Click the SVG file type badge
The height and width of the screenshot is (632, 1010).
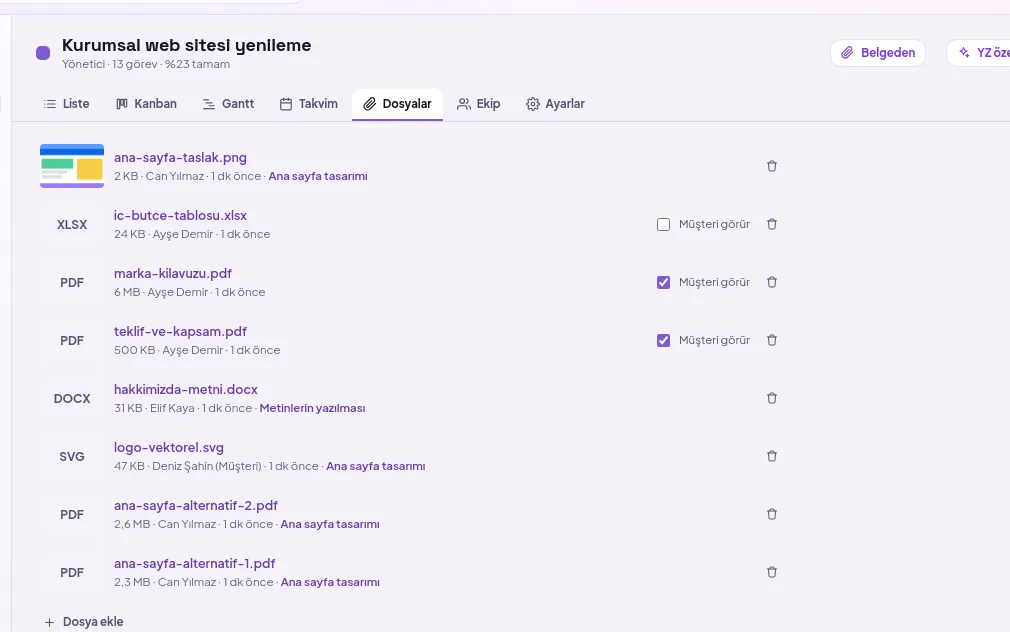(71, 457)
